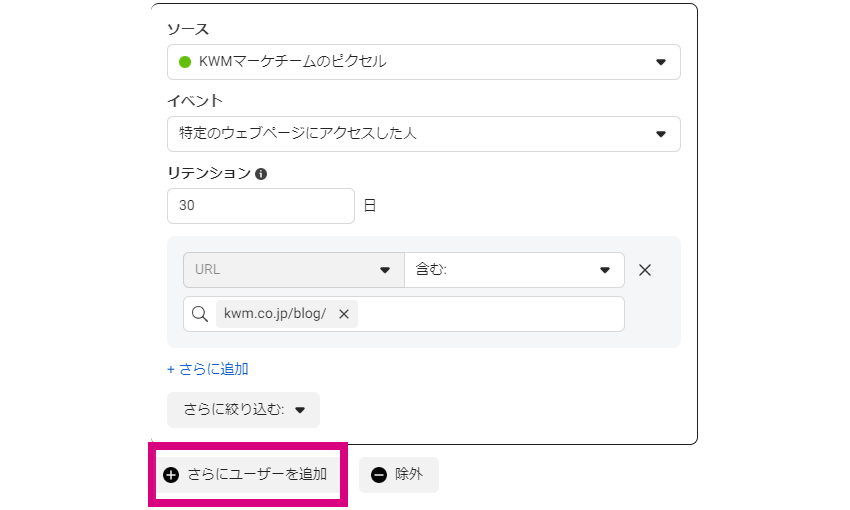
Task: Open the source dropdown KWMマーケチームのピクセル
Action: point(423,62)
